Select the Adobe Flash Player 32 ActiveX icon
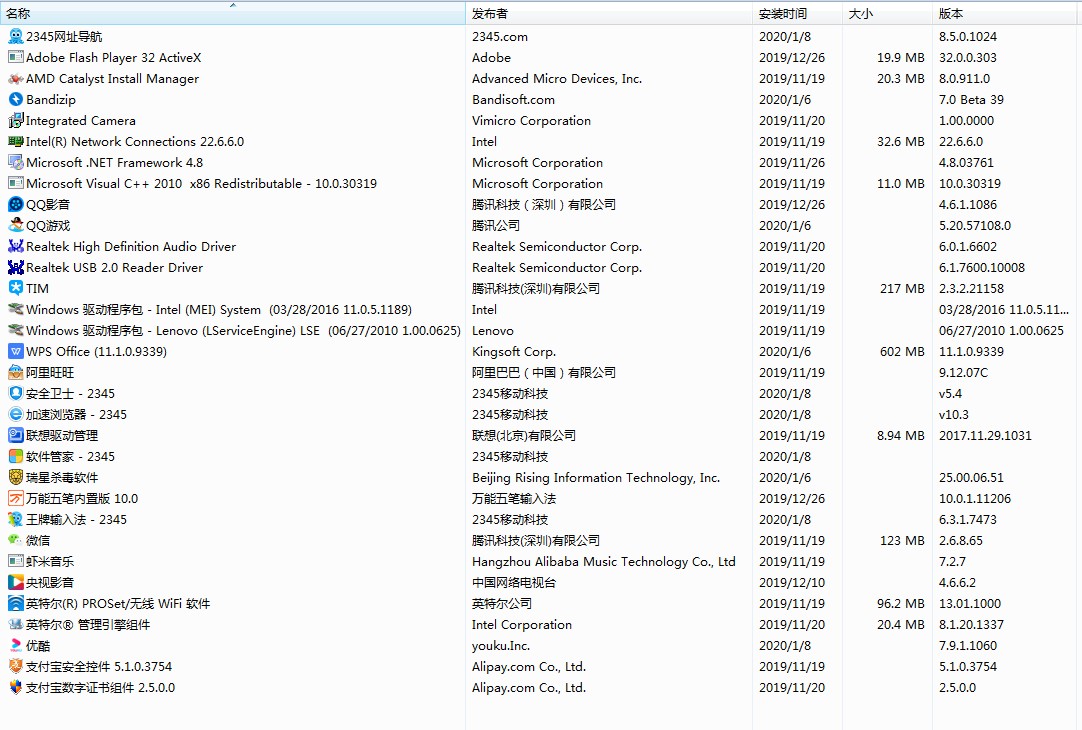 click(15, 57)
